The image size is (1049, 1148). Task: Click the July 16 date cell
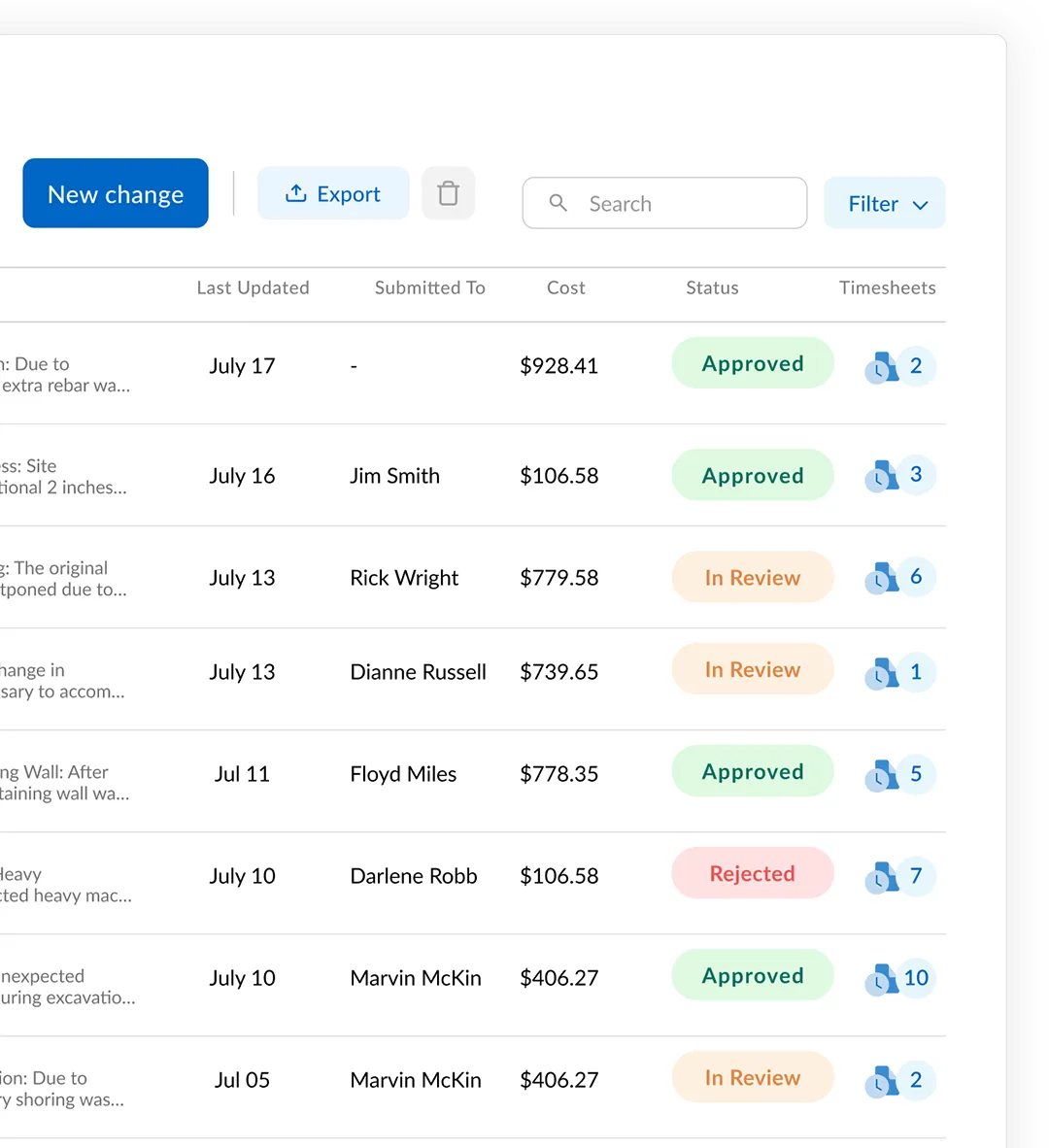[242, 476]
